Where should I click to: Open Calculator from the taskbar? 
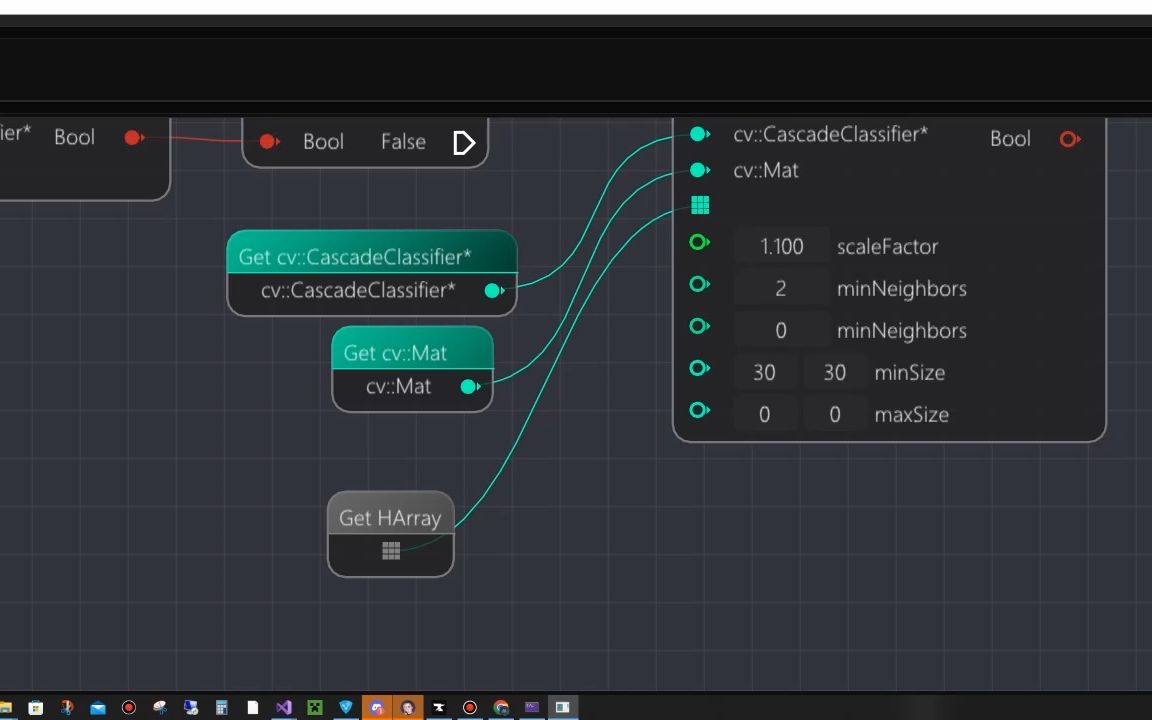tap(221, 708)
